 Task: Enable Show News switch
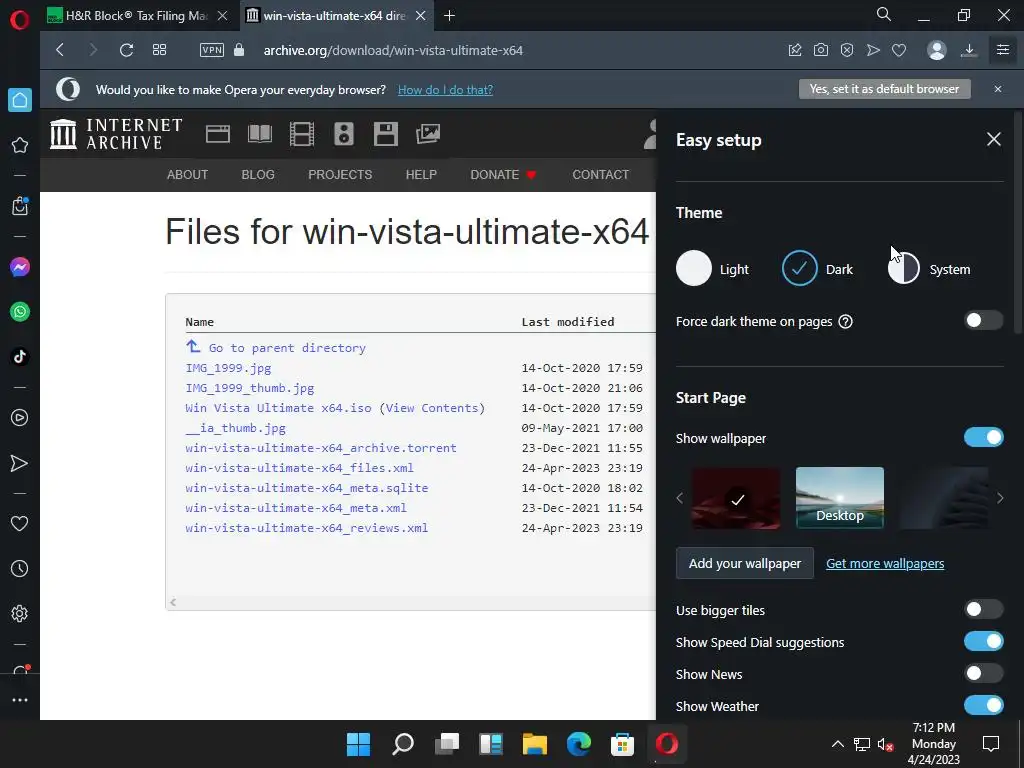[x=983, y=673]
